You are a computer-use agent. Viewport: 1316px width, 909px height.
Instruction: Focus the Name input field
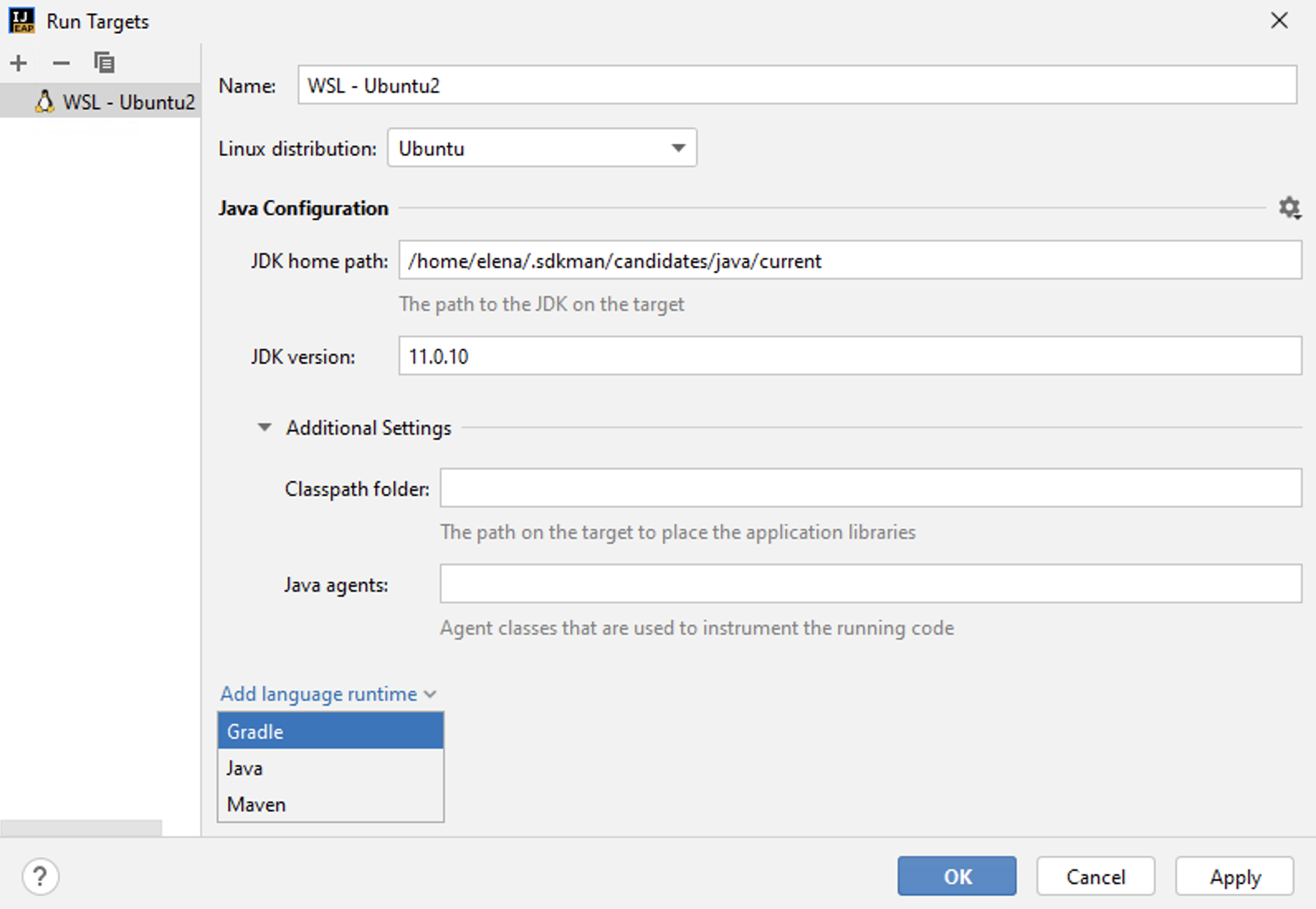[x=797, y=85]
